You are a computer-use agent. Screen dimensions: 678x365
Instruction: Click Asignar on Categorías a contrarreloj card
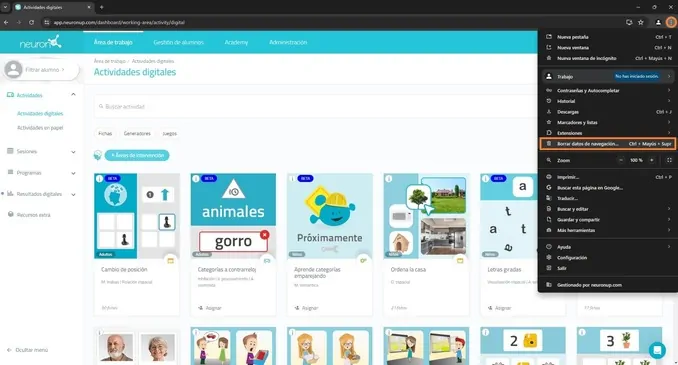pos(210,308)
